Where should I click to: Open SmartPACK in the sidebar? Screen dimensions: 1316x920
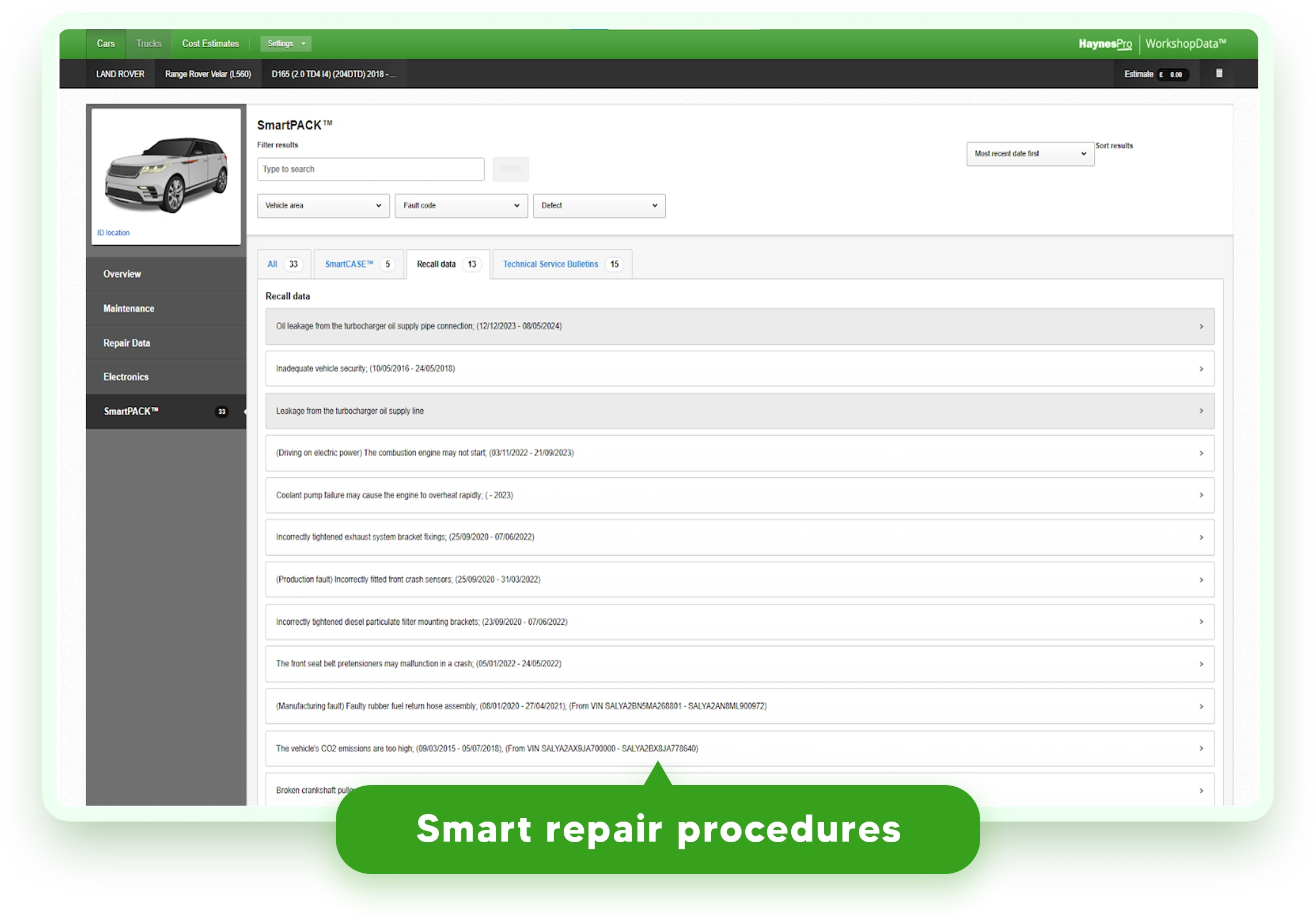pyautogui.click(x=166, y=411)
